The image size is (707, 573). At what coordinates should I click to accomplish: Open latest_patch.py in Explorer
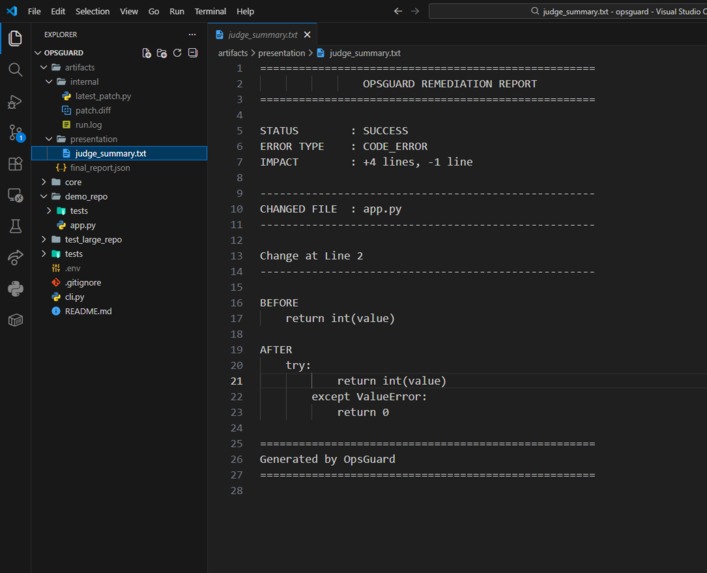103,96
